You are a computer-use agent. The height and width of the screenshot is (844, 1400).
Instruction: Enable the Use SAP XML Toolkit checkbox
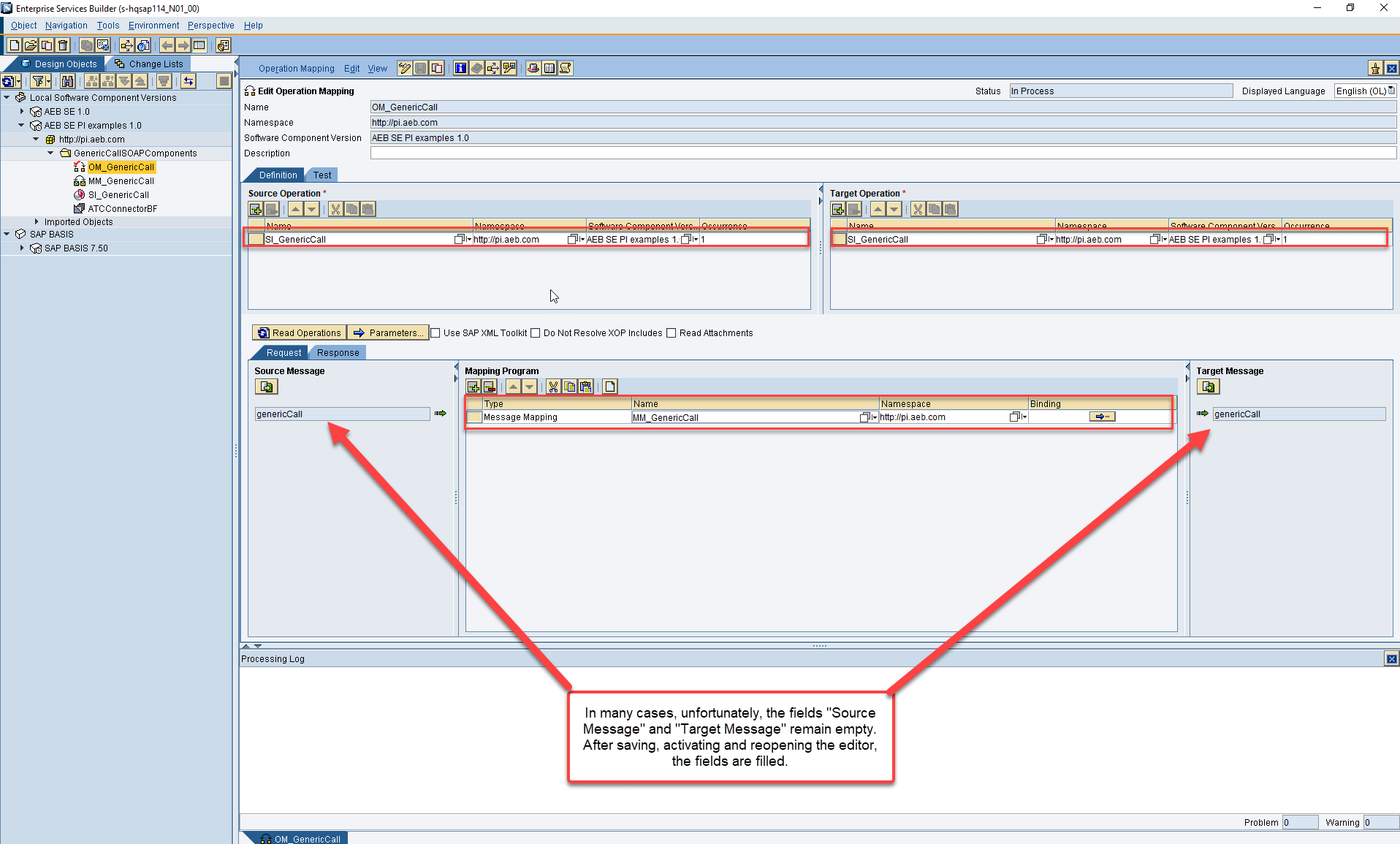coord(435,332)
